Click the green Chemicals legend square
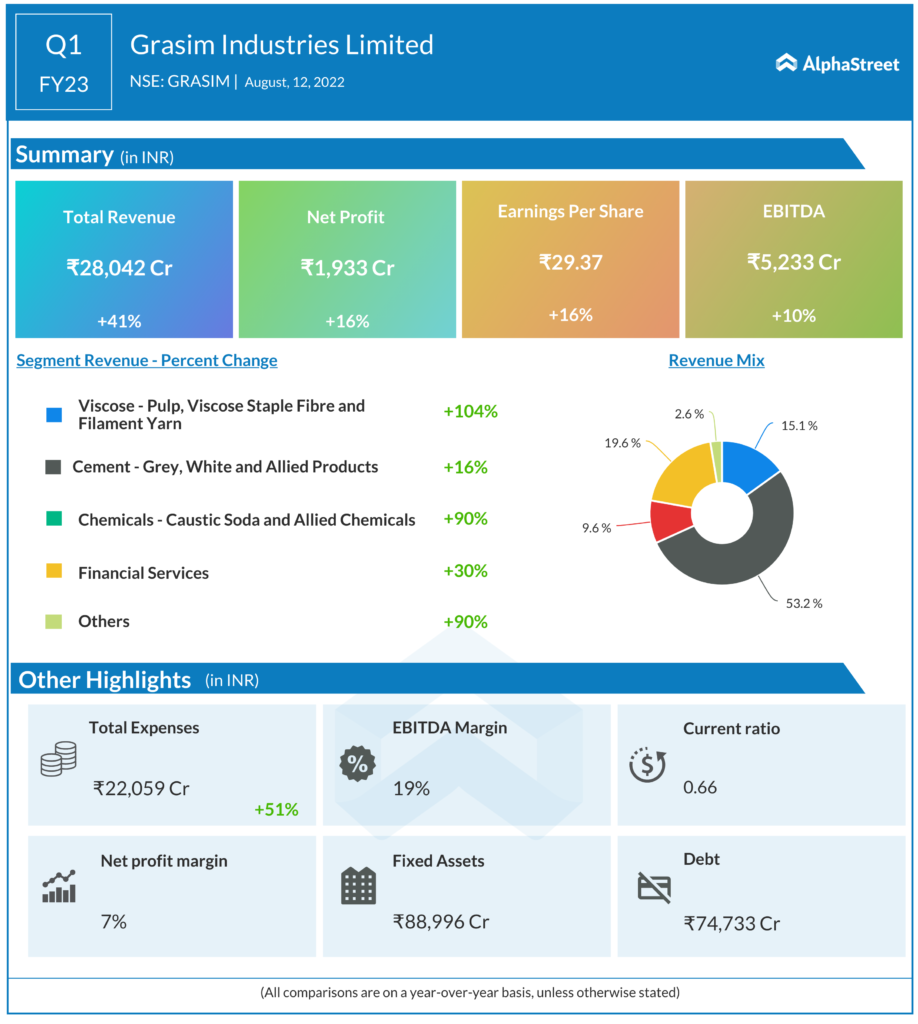The width and height of the screenshot is (918, 1024). (x=54, y=519)
